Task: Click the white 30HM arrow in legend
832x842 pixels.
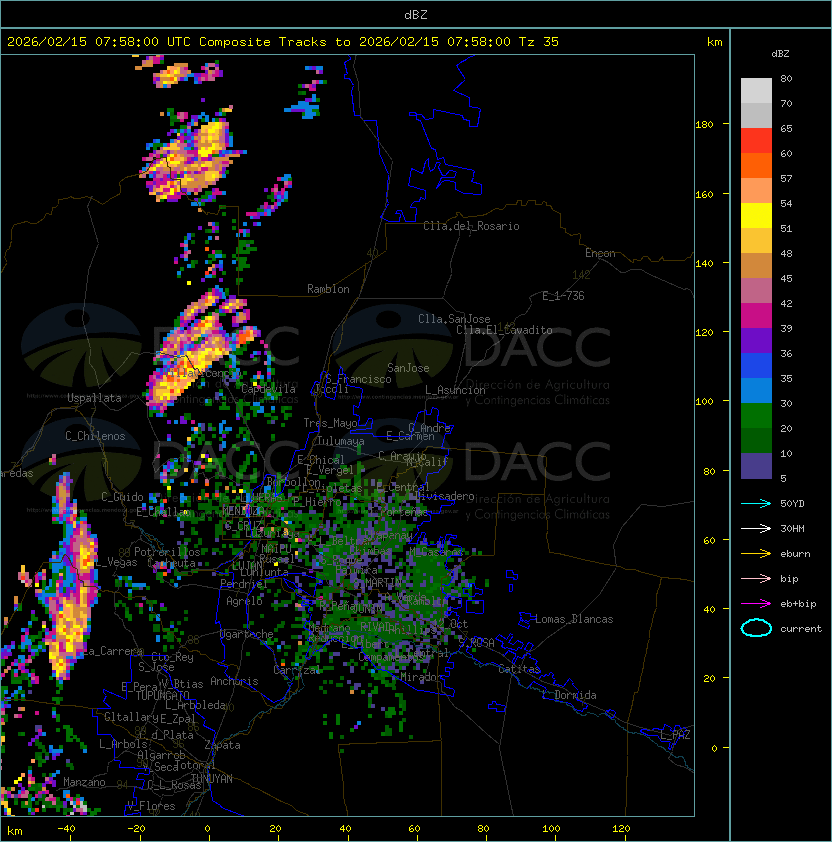Action: [x=756, y=528]
